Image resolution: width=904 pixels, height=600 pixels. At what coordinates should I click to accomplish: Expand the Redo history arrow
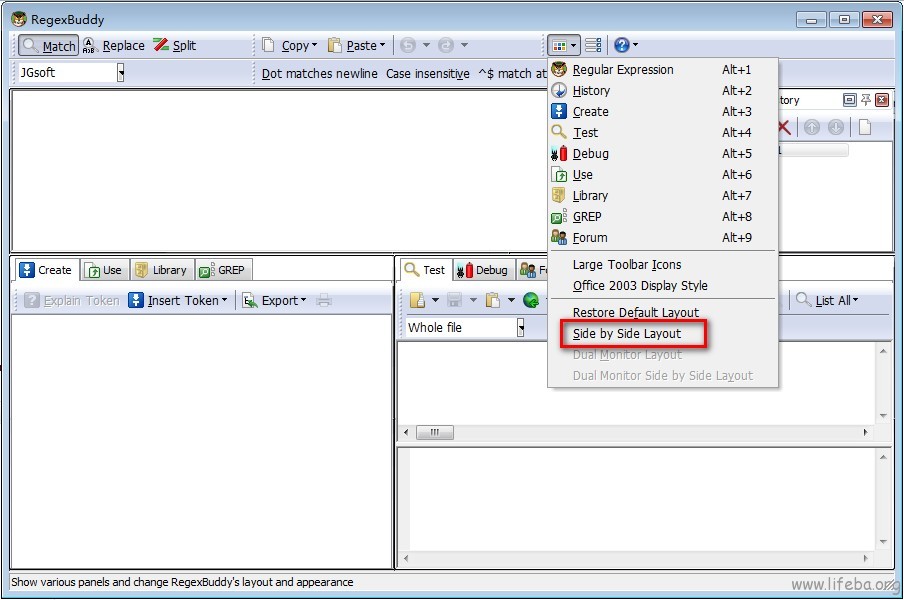464,45
